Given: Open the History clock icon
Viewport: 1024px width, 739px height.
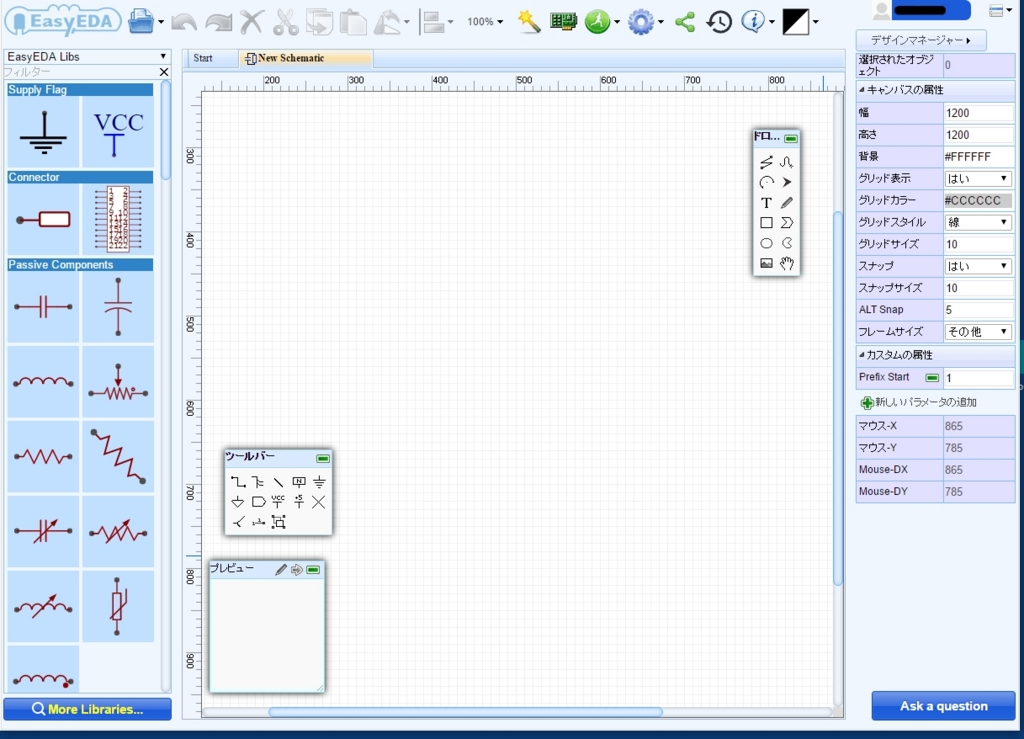Looking at the screenshot, I should [719, 22].
